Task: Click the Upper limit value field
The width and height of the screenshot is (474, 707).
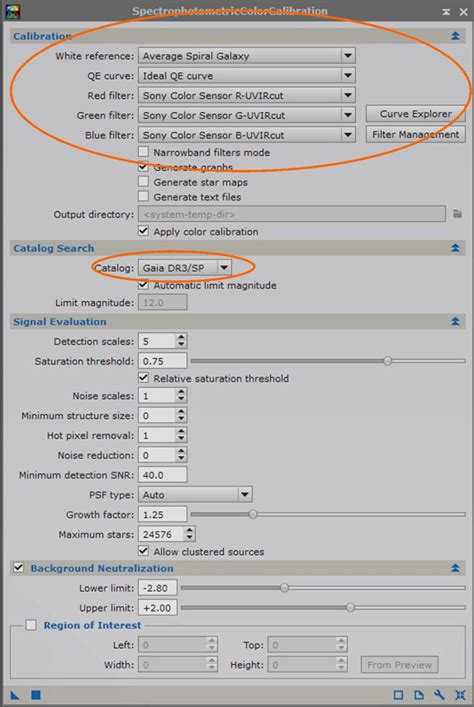Action: tap(158, 608)
